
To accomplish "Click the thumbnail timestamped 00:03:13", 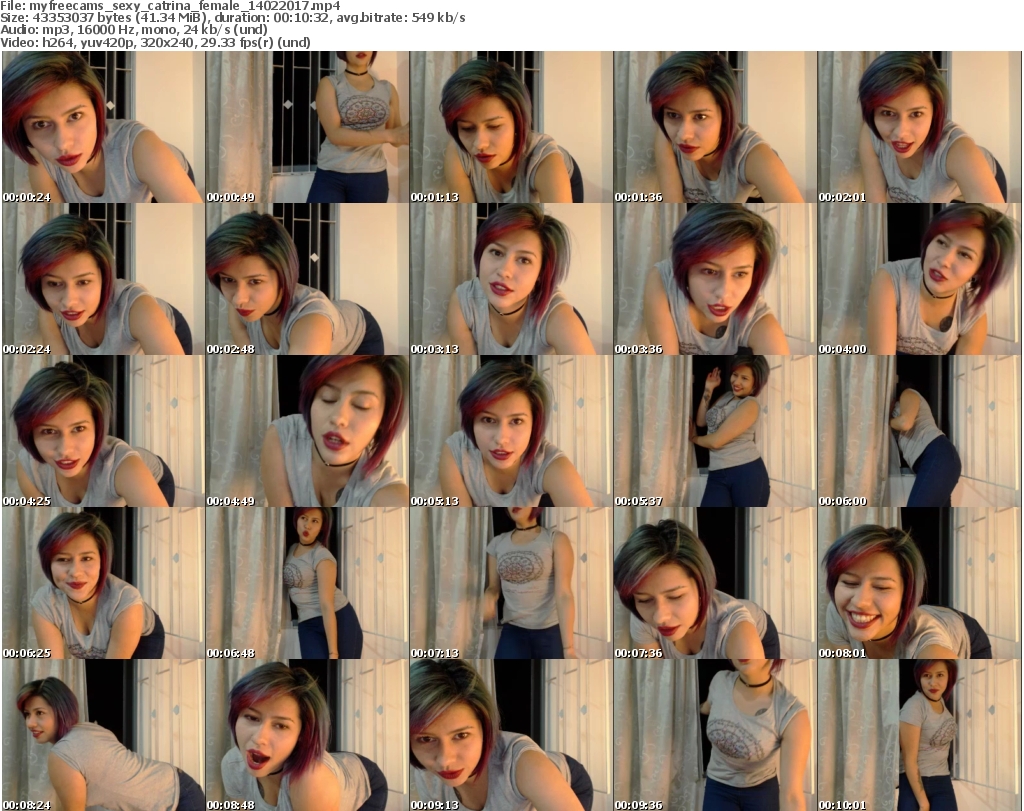I will (511, 279).
